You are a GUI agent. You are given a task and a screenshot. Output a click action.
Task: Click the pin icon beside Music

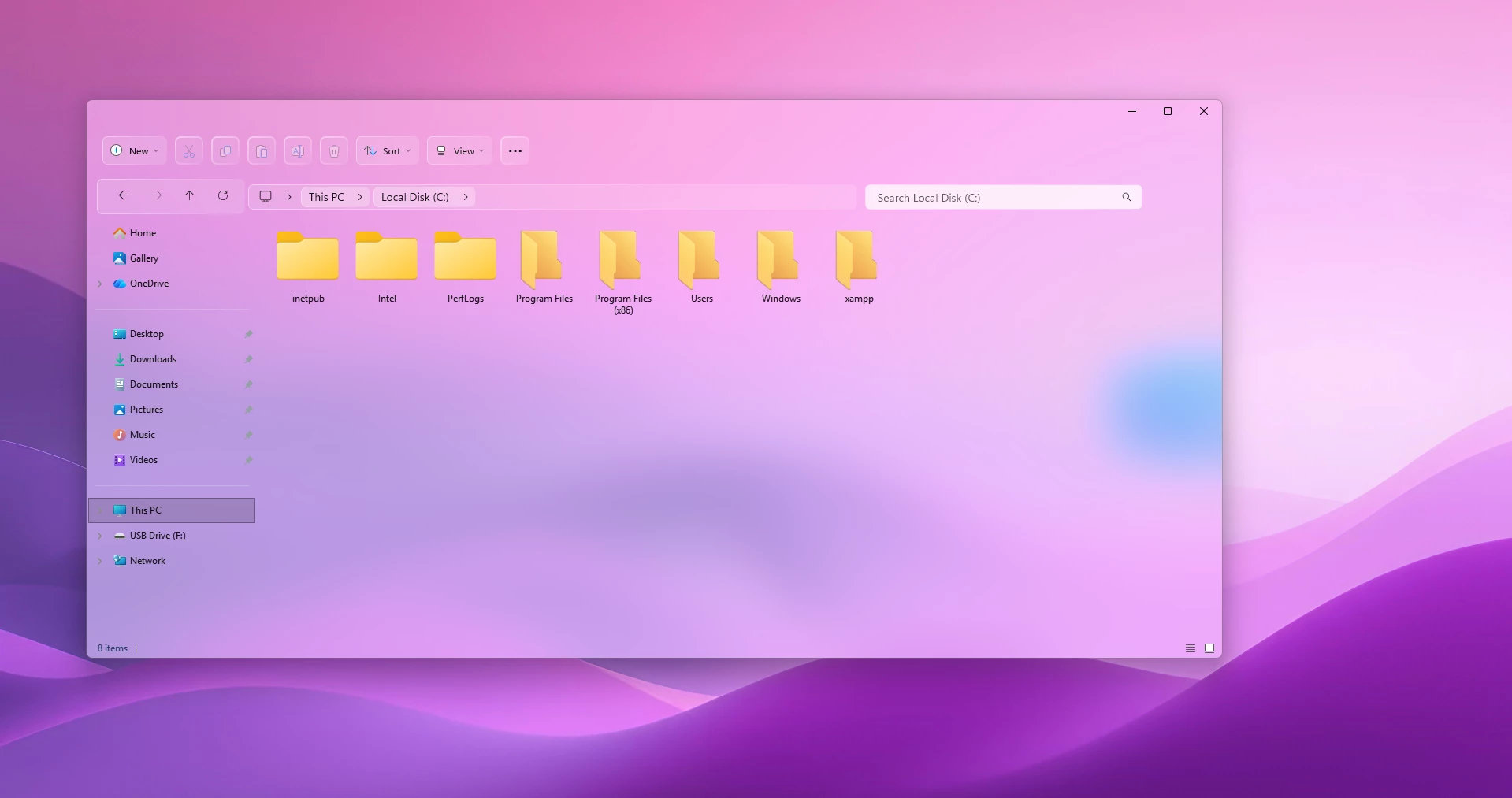pyautogui.click(x=249, y=435)
